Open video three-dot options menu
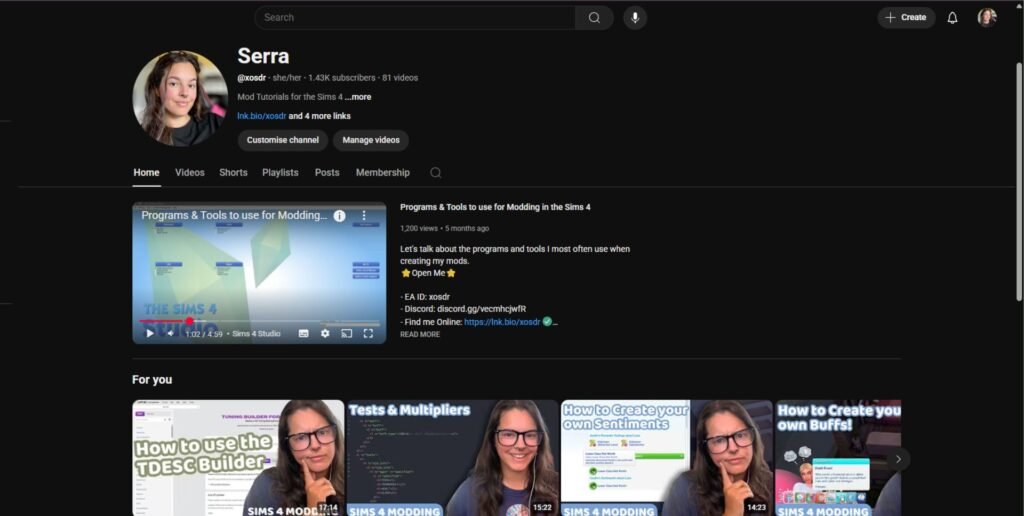Image resolution: width=1024 pixels, height=516 pixels. coord(365,216)
